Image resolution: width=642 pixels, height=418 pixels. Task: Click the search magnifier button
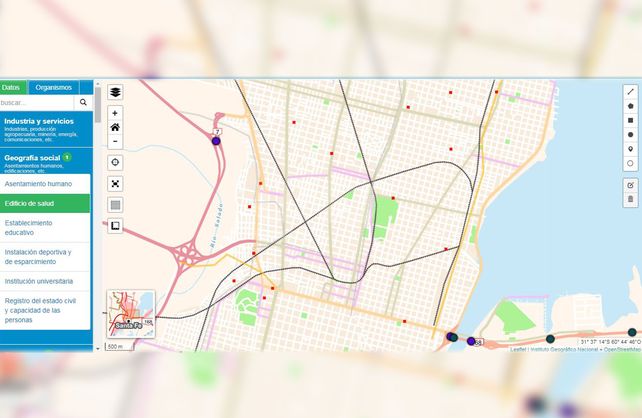click(83, 102)
